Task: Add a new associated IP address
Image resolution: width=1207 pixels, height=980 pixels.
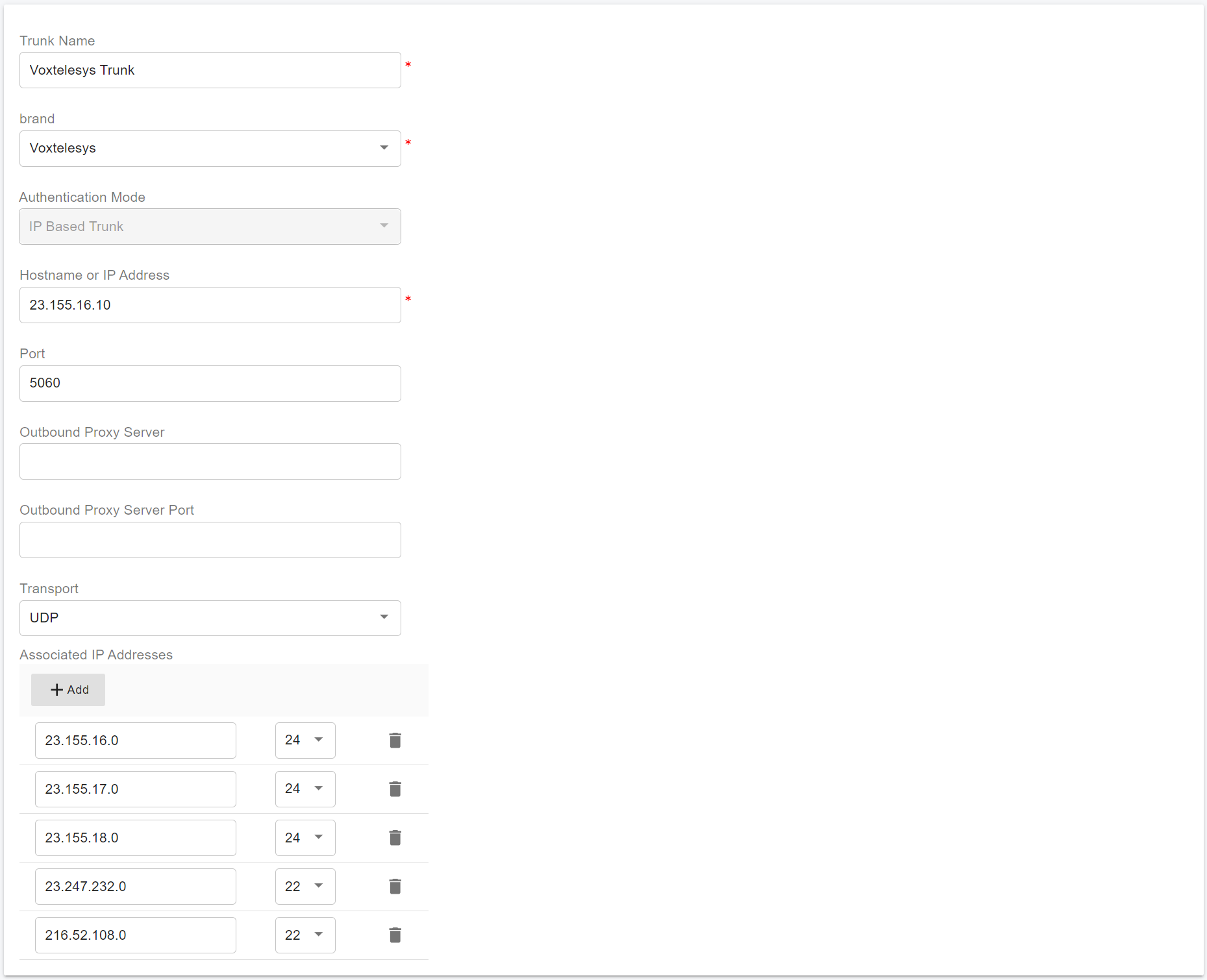Action: click(x=68, y=689)
